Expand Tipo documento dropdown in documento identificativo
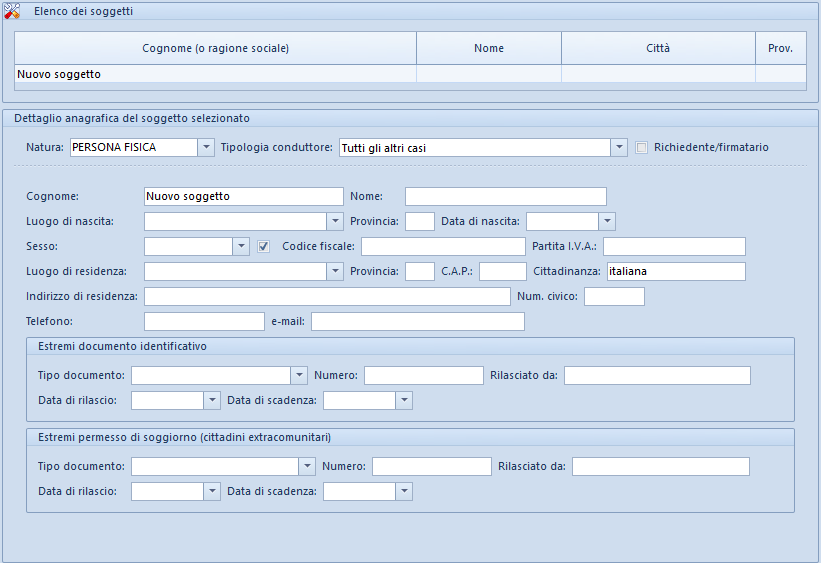The width and height of the screenshot is (821, 563). [299, 376]
